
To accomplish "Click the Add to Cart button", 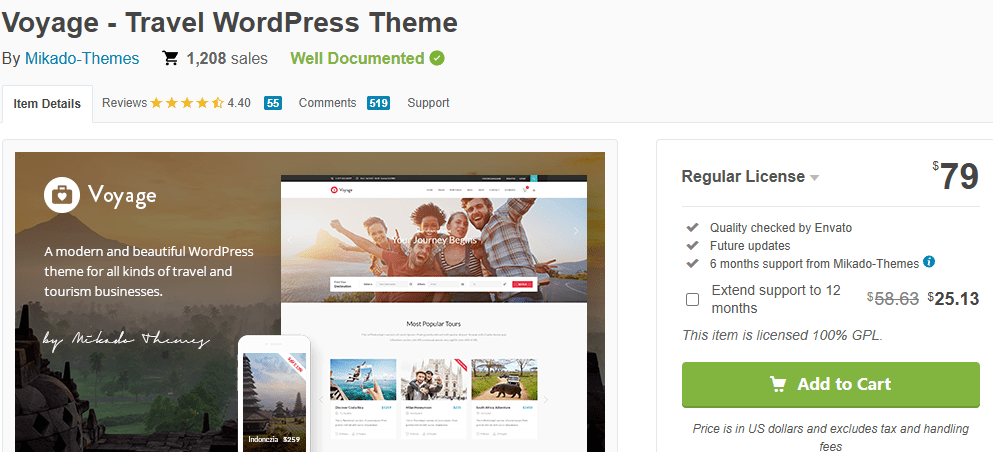I will click(x=830, y=384).
